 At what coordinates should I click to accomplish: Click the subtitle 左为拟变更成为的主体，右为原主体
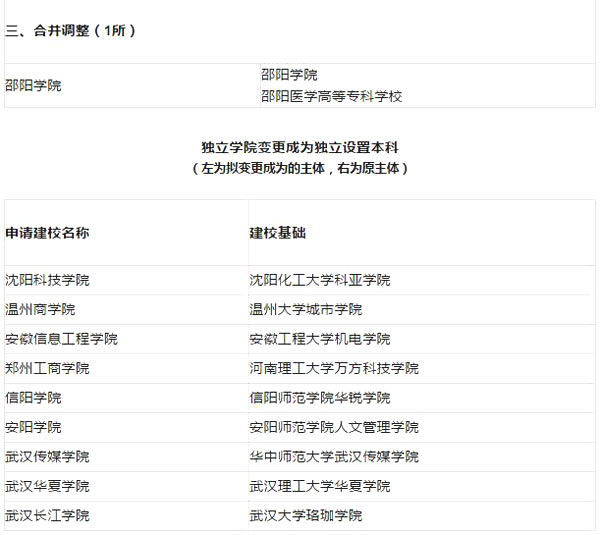tap(300, 168)
